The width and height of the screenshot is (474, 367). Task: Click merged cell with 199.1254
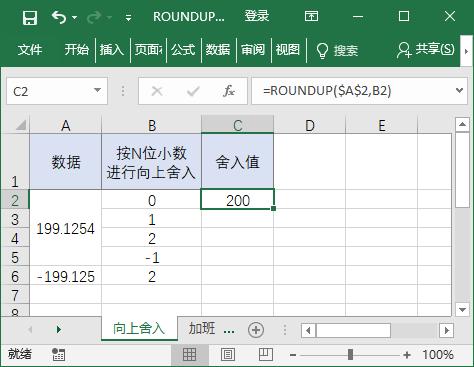(x=66, y=228)
